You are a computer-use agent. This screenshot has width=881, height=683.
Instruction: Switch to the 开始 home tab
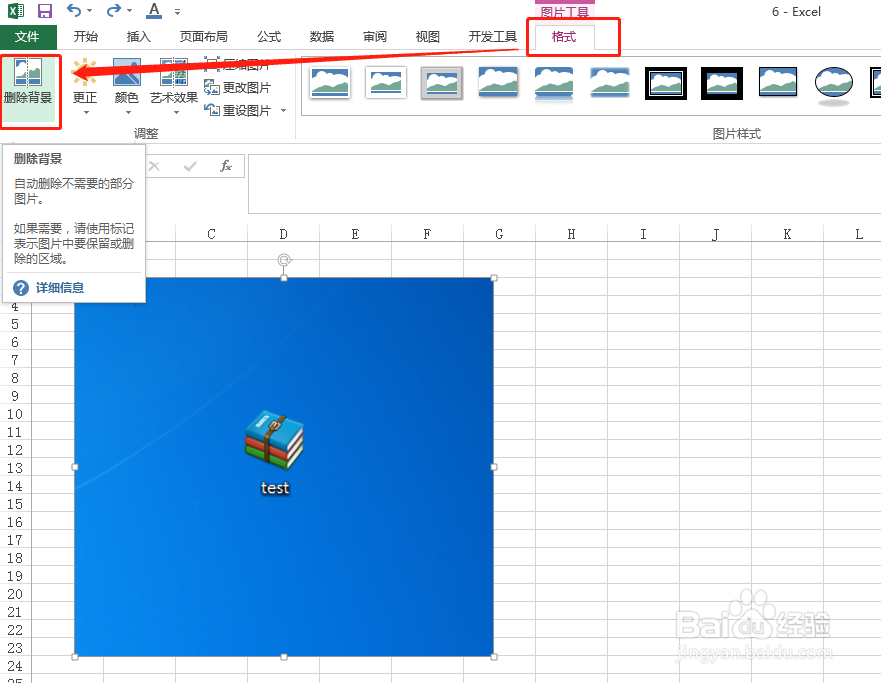click(x=85, y=37)
